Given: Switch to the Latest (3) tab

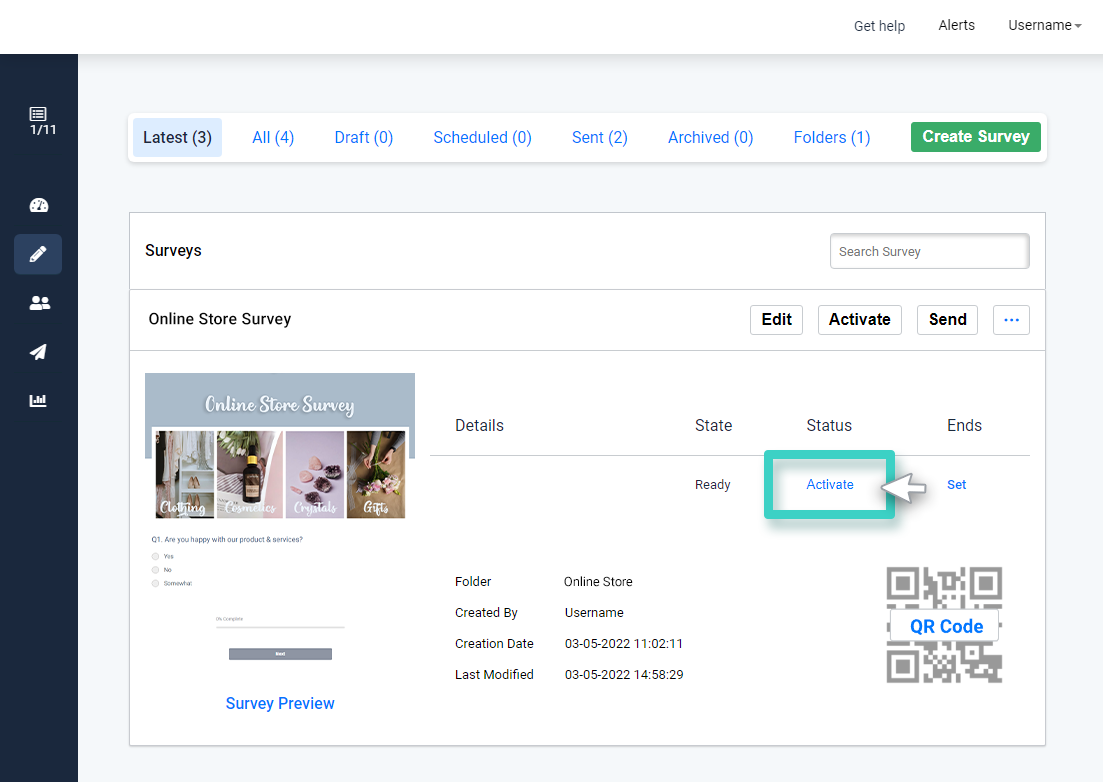Looking at the screenshot, I should click(x=177, y=137).
